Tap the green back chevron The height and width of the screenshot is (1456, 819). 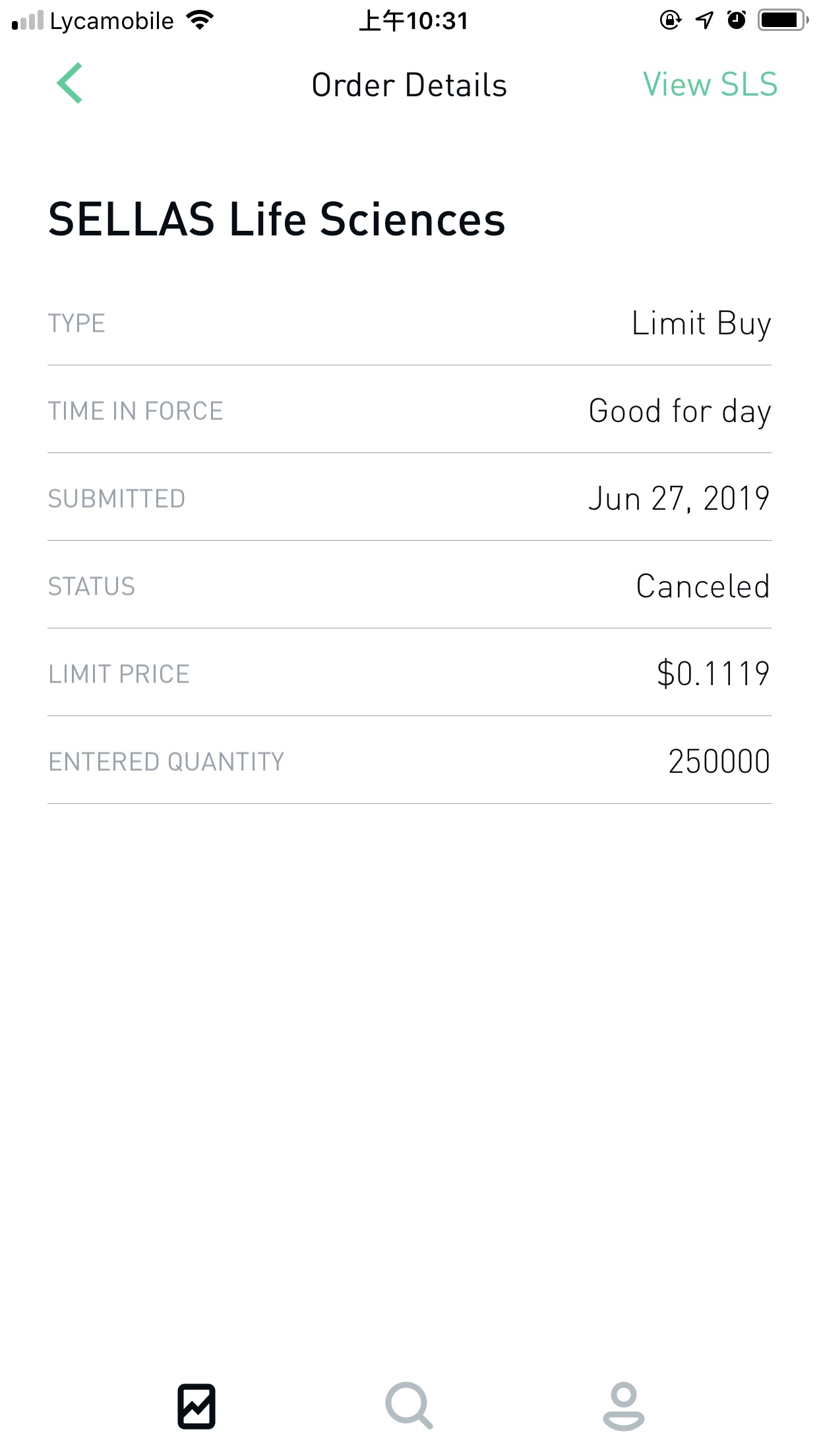(x=70, y=84)
